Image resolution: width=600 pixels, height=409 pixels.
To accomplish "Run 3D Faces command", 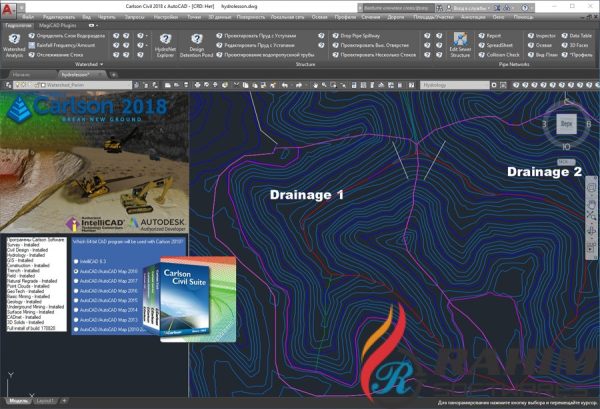I will [x=575, y=45].
